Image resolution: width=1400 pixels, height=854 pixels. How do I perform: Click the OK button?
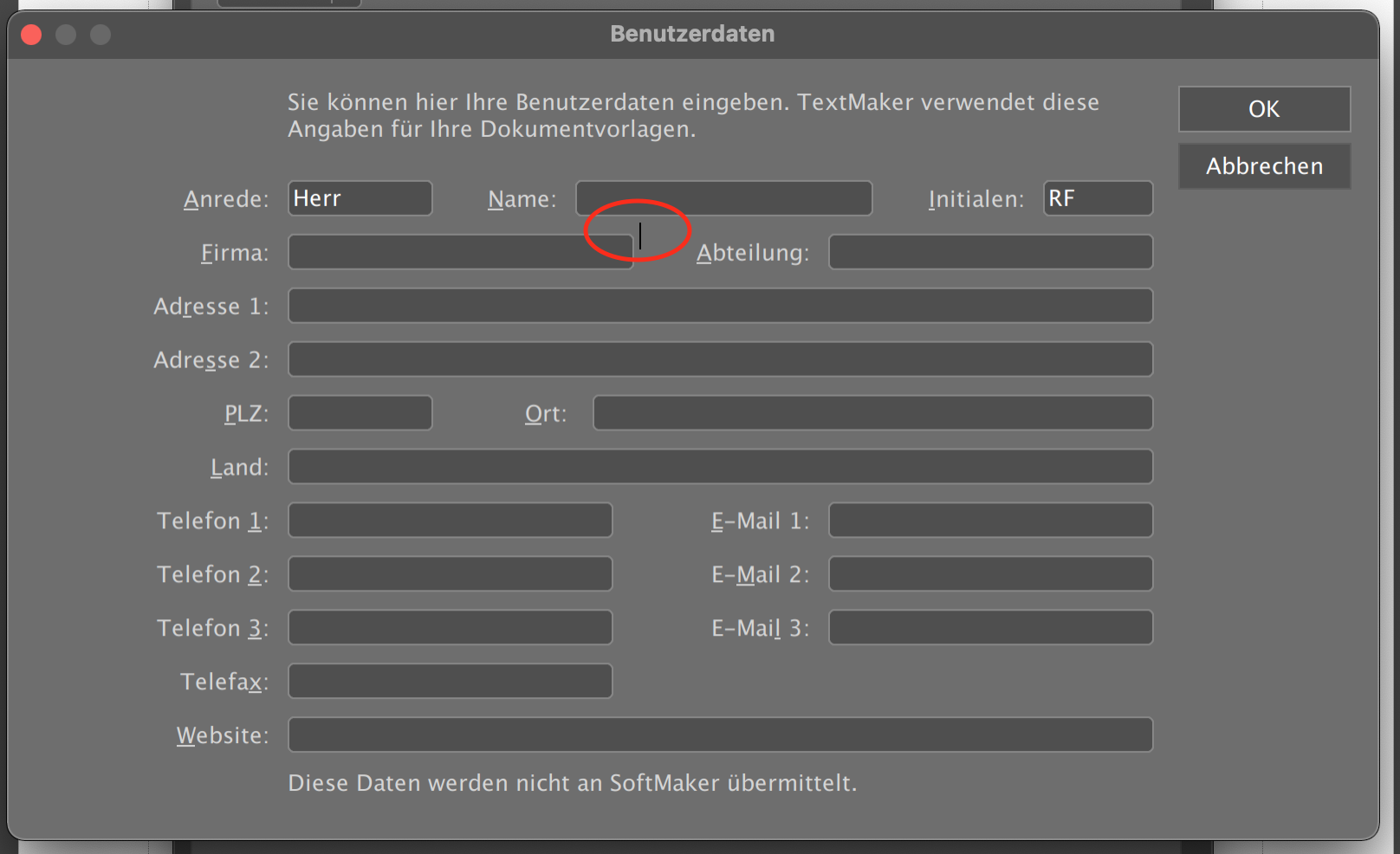point(1264,109)
